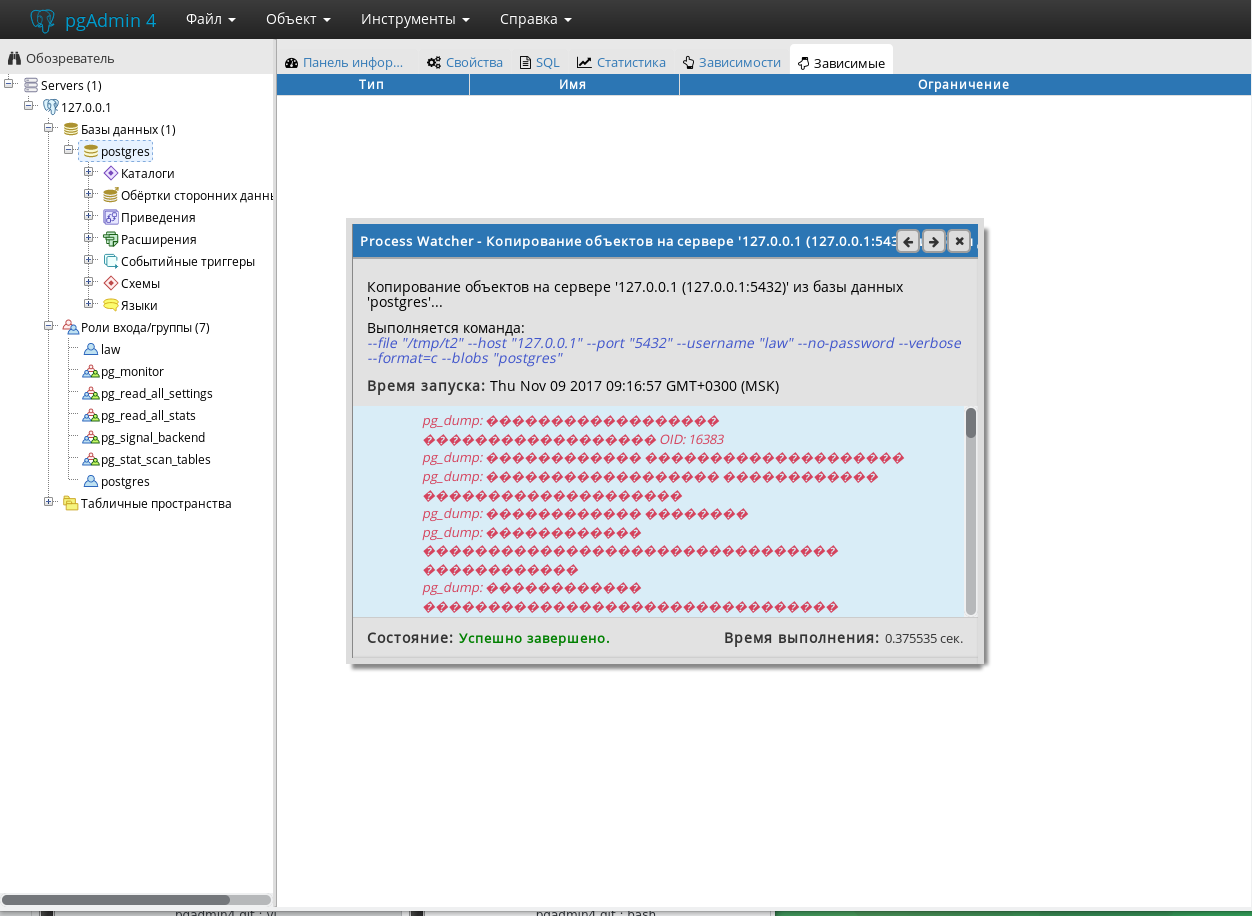Click the law role user icon
This screenshot has width=1252, height=916.
click(x=91, y=349)
